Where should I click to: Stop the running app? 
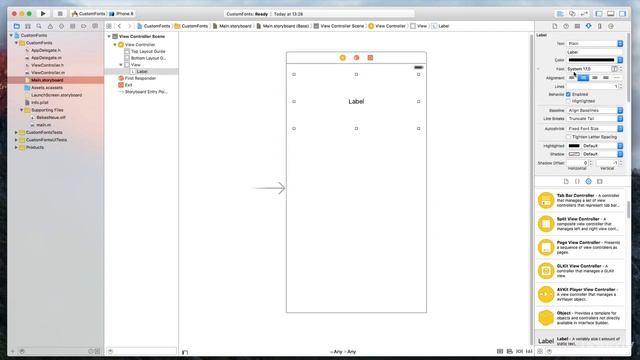pyautogui.click(x=60, y=13)
